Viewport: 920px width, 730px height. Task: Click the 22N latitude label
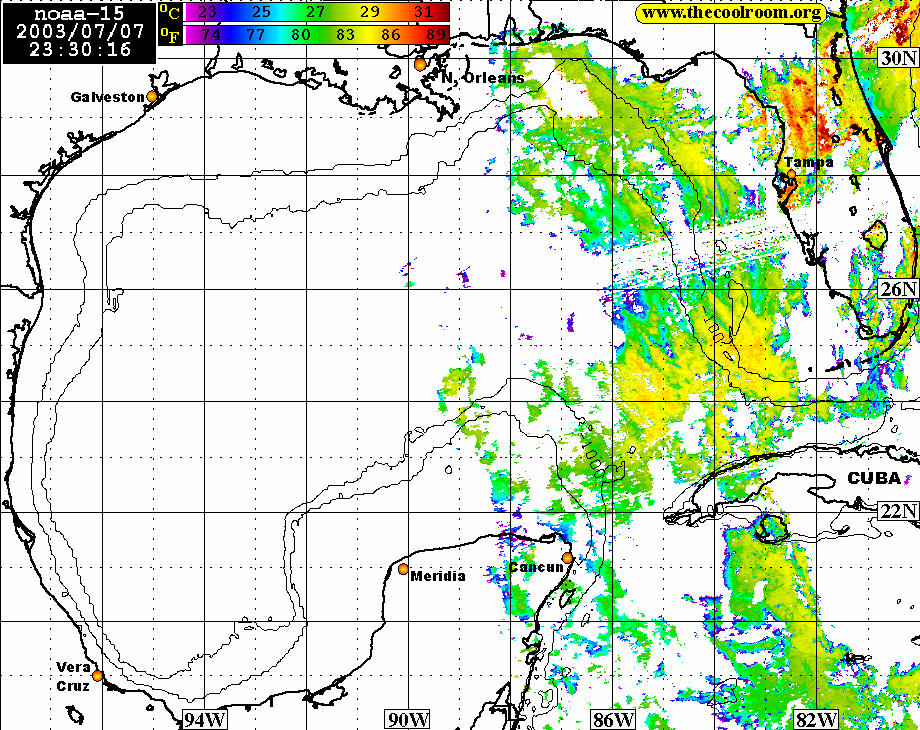898,511
